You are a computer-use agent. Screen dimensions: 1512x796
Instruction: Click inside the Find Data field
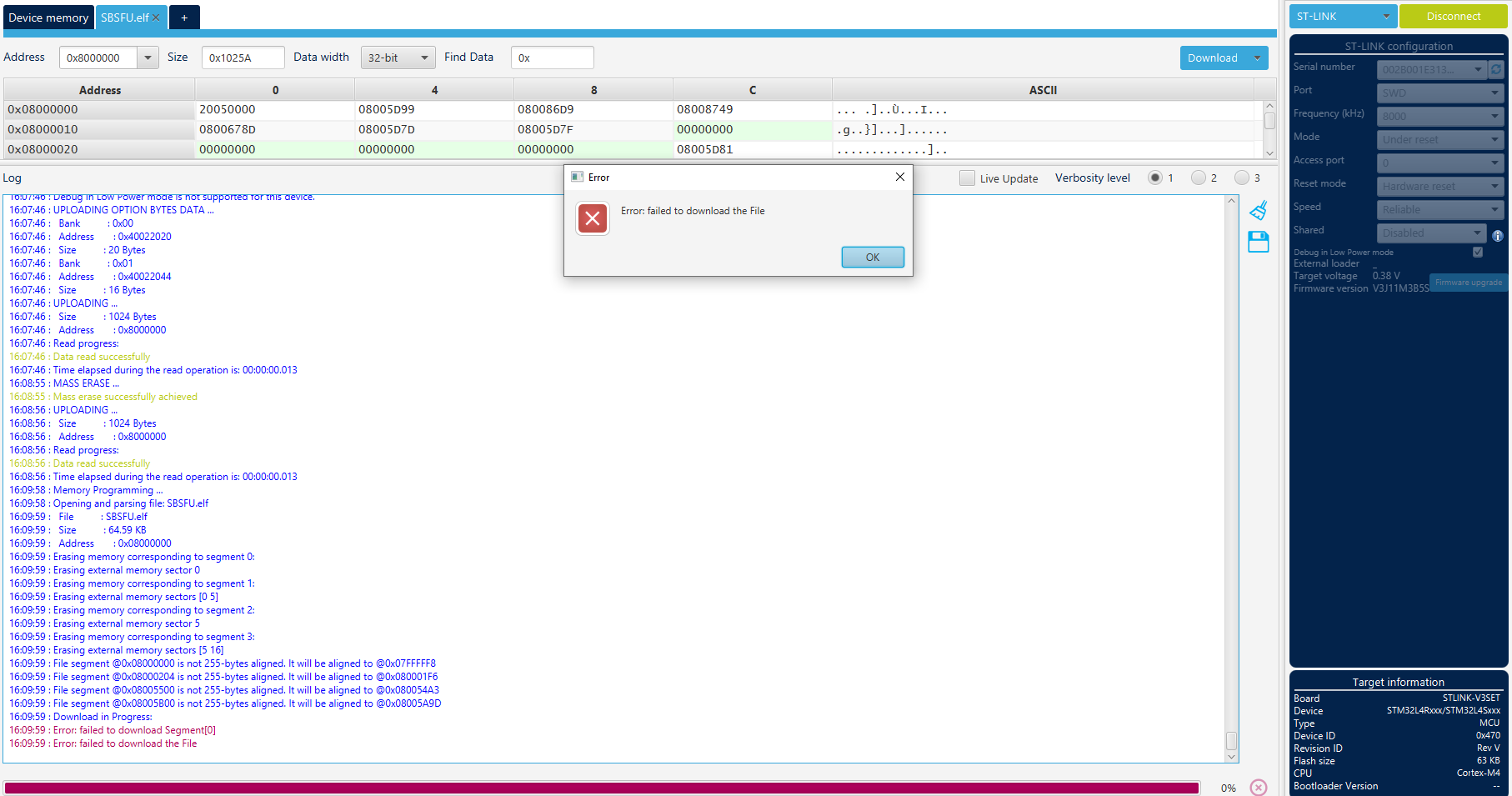(552, 58)
